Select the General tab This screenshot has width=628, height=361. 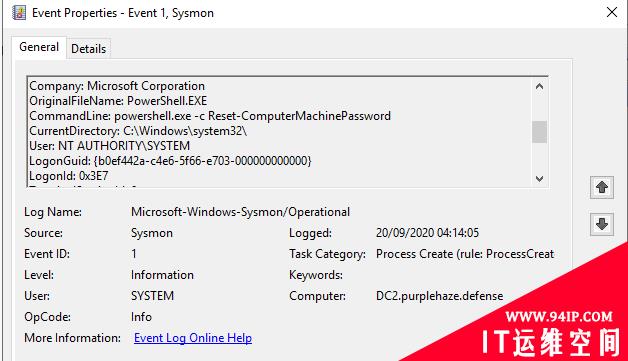(x=39, y=47)
